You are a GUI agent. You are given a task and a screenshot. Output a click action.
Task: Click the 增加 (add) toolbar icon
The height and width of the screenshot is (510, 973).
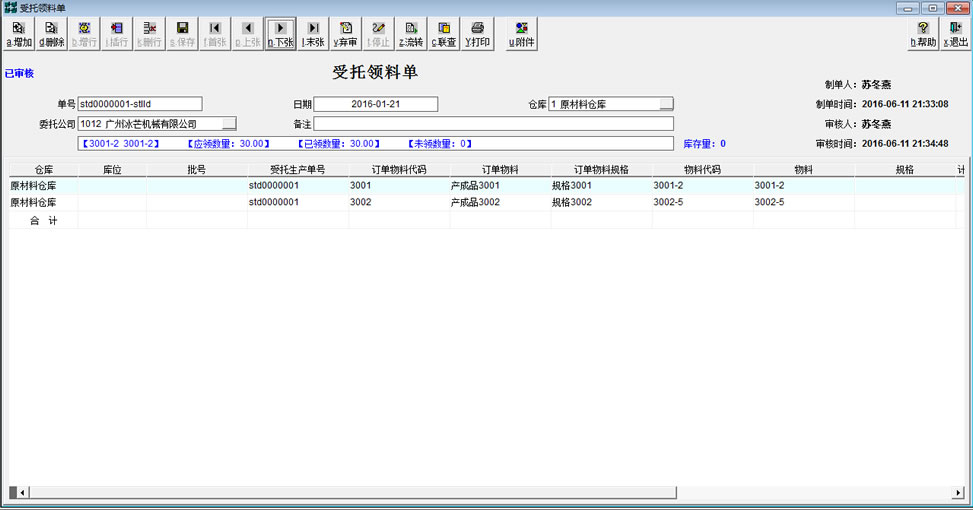(19, 34)
